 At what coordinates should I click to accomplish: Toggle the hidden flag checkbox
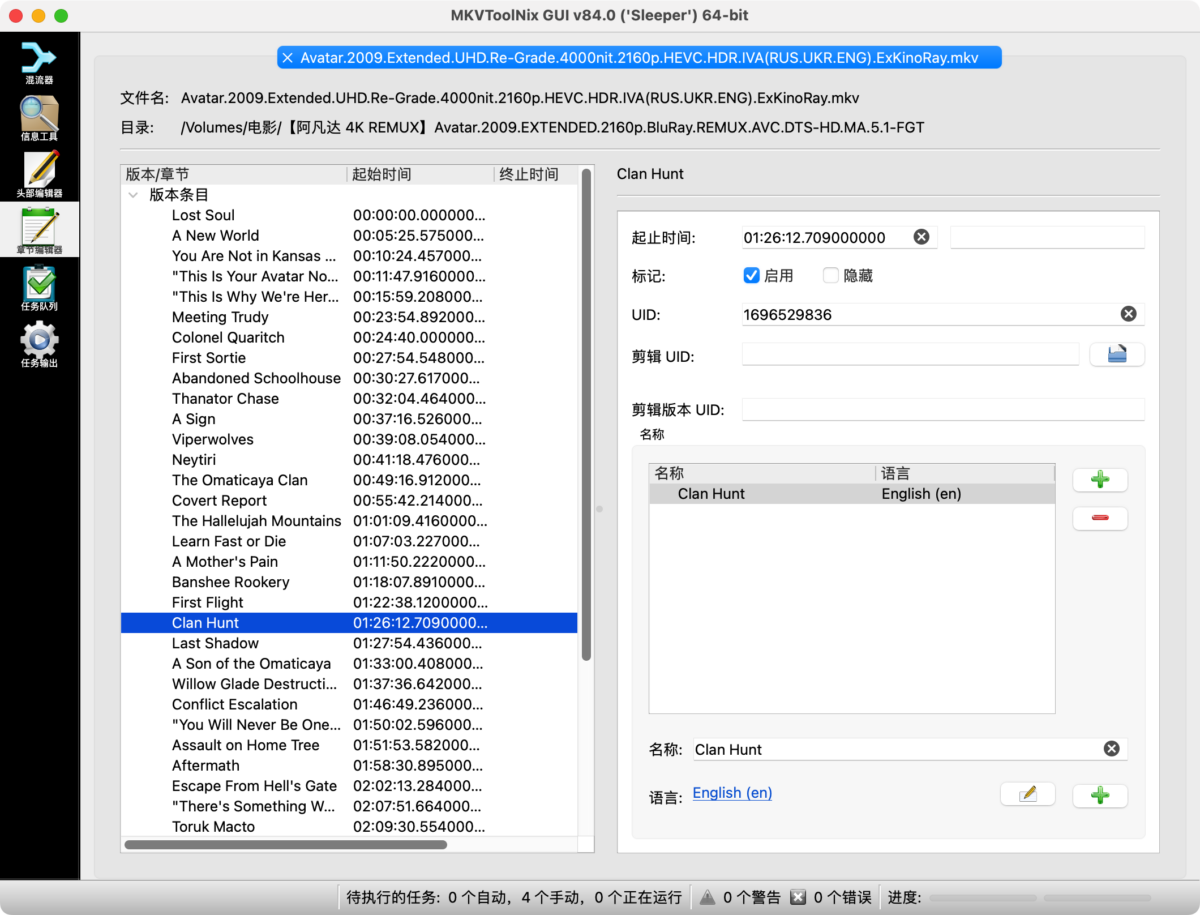click(830, 275)
